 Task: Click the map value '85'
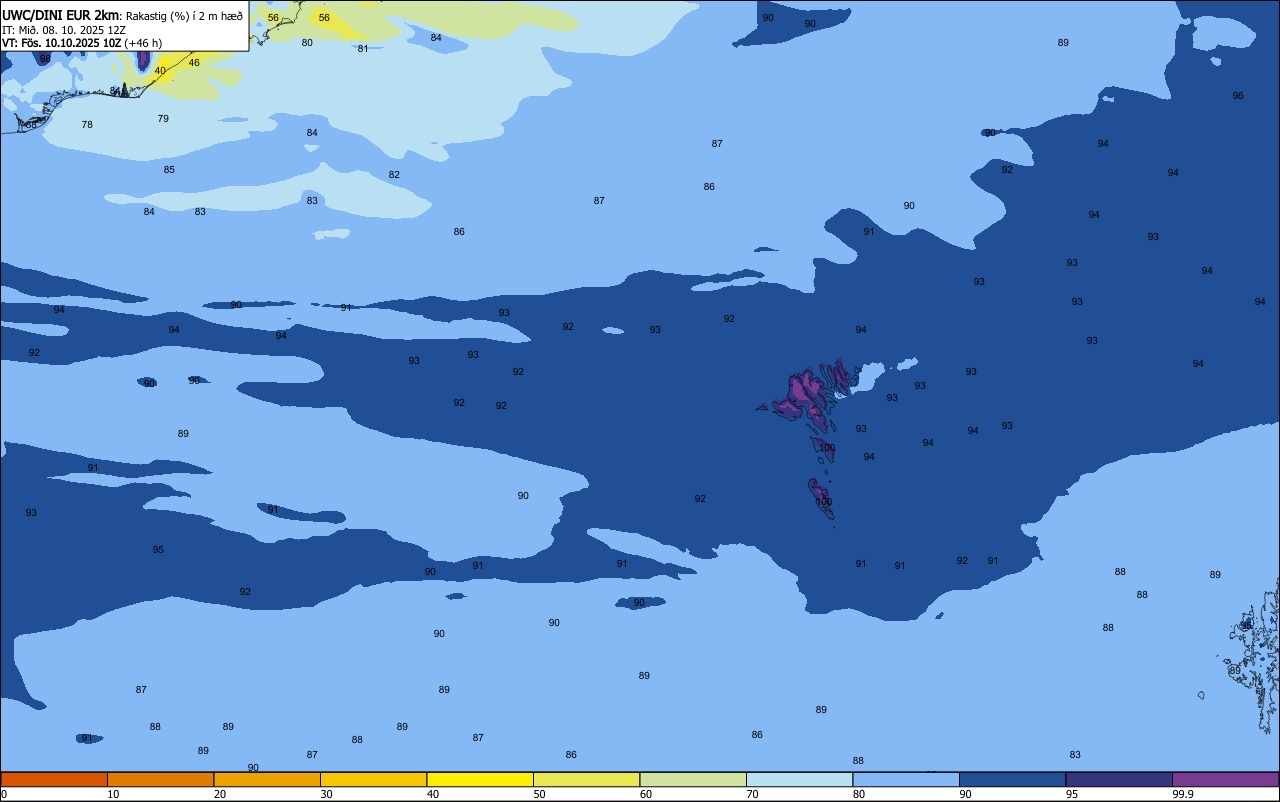pyautogui.click(x=169, y=170)
